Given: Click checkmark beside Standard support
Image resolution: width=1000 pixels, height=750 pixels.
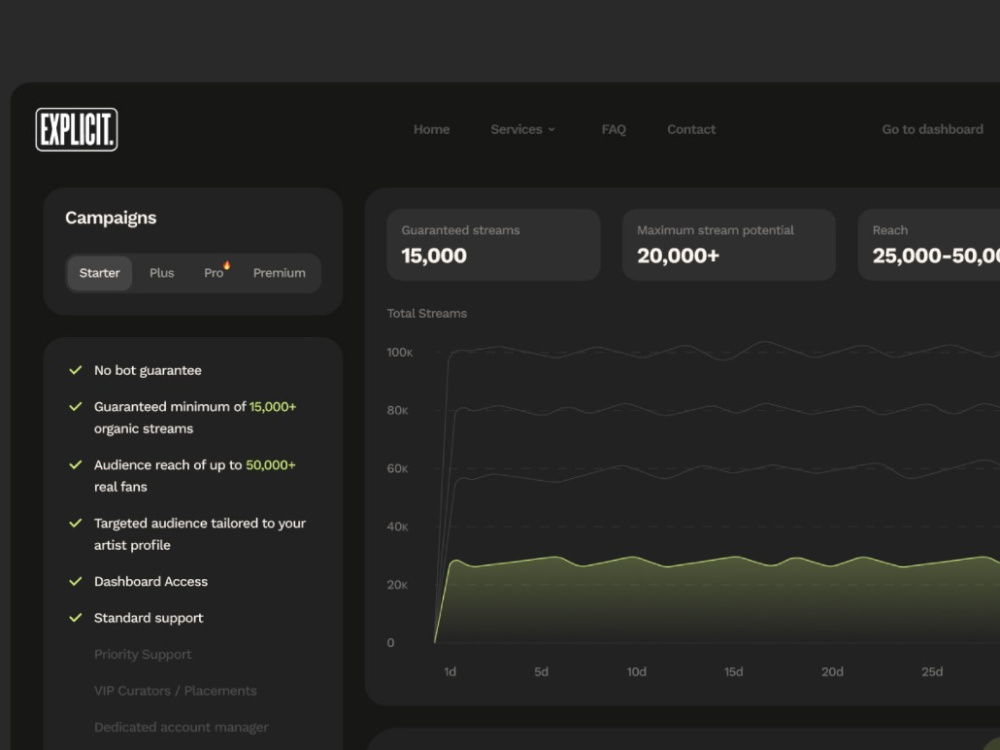Looking at the screenshot, I should (x=75, y=617).
